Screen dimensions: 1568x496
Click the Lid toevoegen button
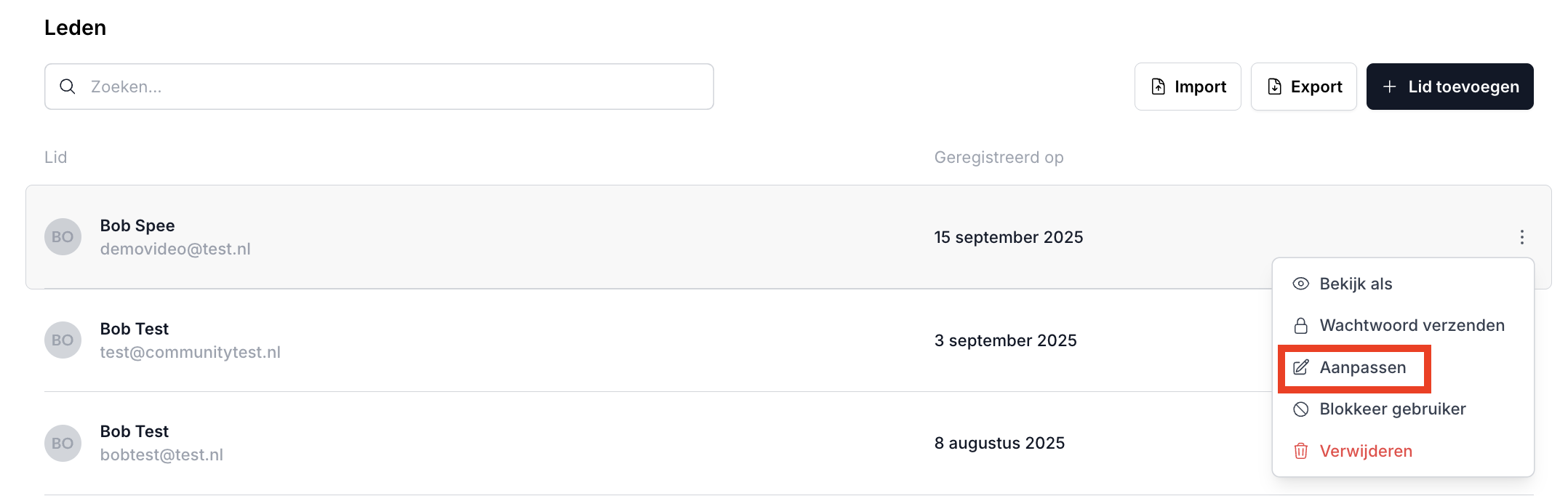click(x=1449, y=87)
